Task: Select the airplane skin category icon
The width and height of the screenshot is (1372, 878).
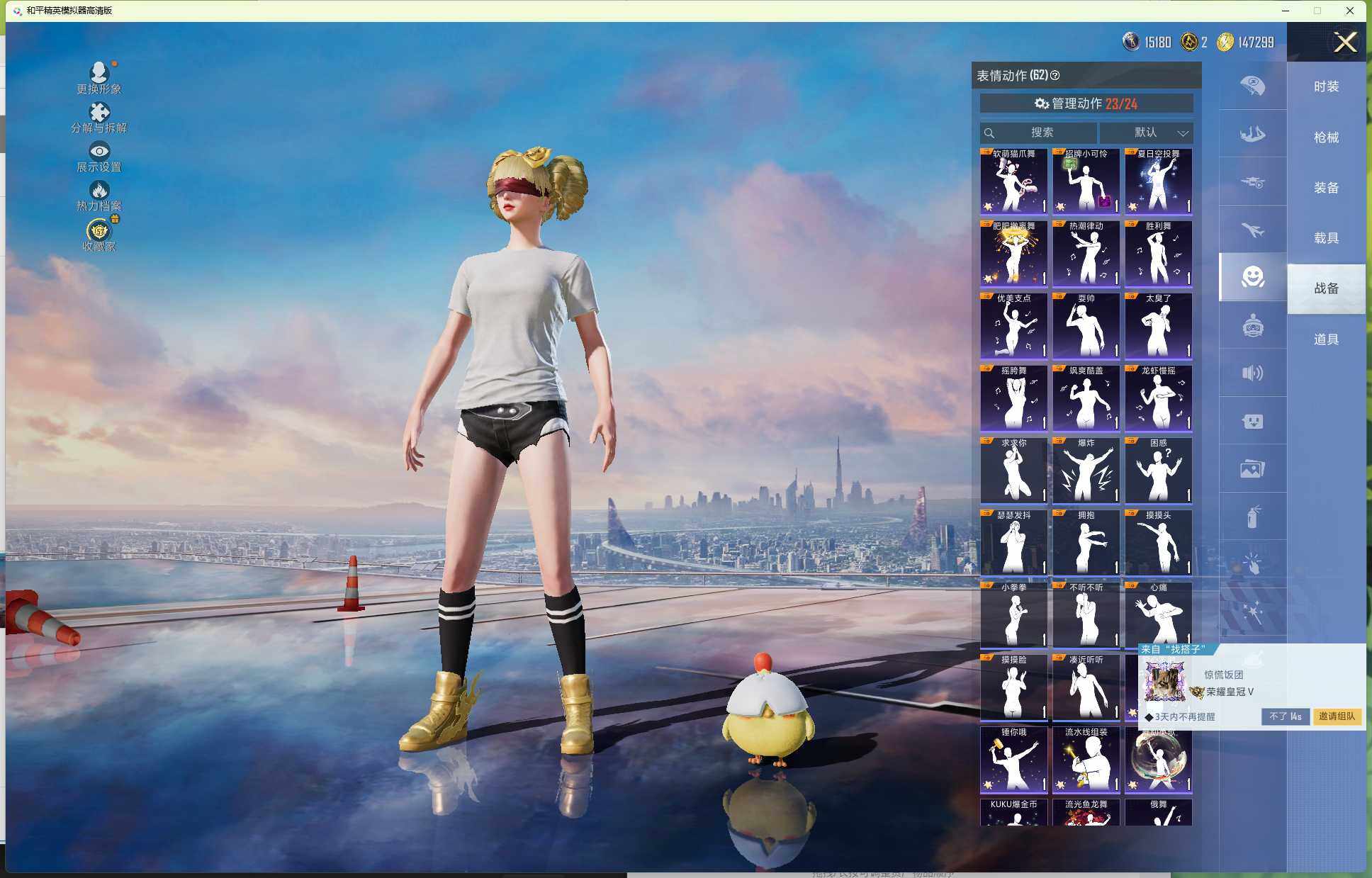Action: [x=1252, y=230]
